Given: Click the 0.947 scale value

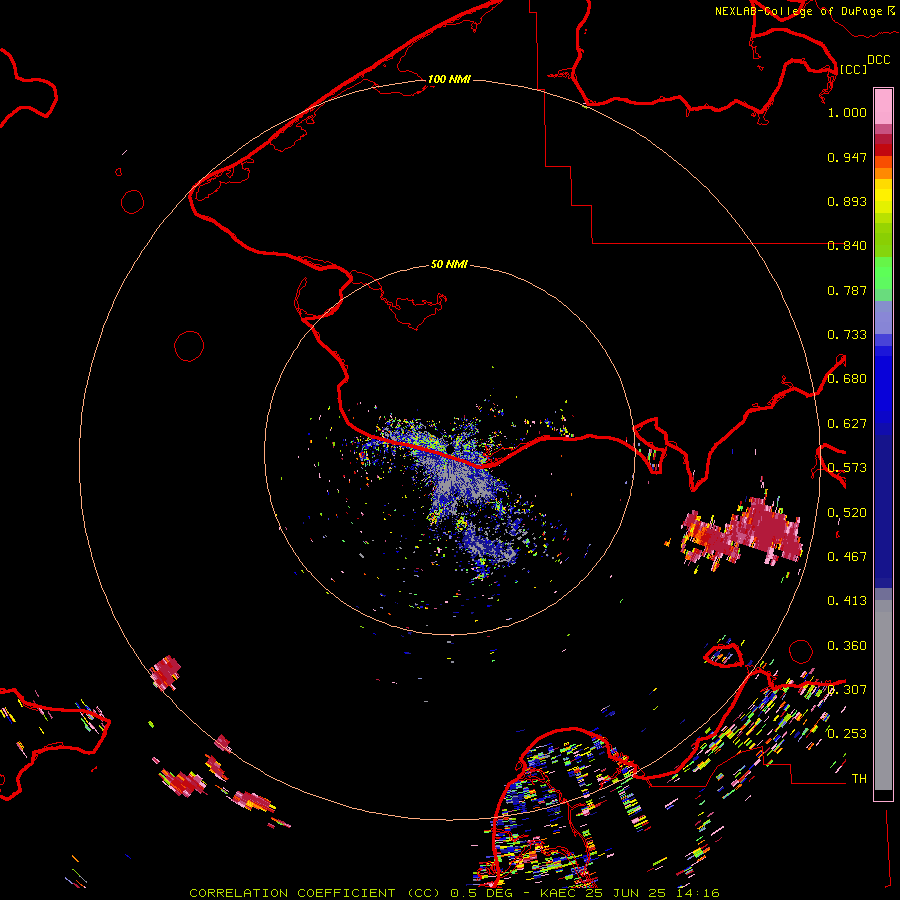Looking at the screenshot, I should [x=847, y=157].
